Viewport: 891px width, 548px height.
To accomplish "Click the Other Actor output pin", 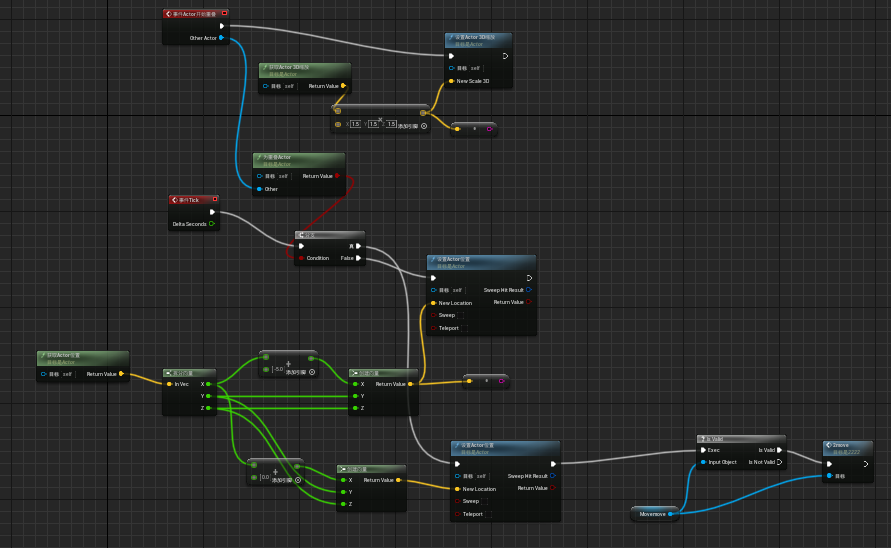I will [x=221, y=39].
